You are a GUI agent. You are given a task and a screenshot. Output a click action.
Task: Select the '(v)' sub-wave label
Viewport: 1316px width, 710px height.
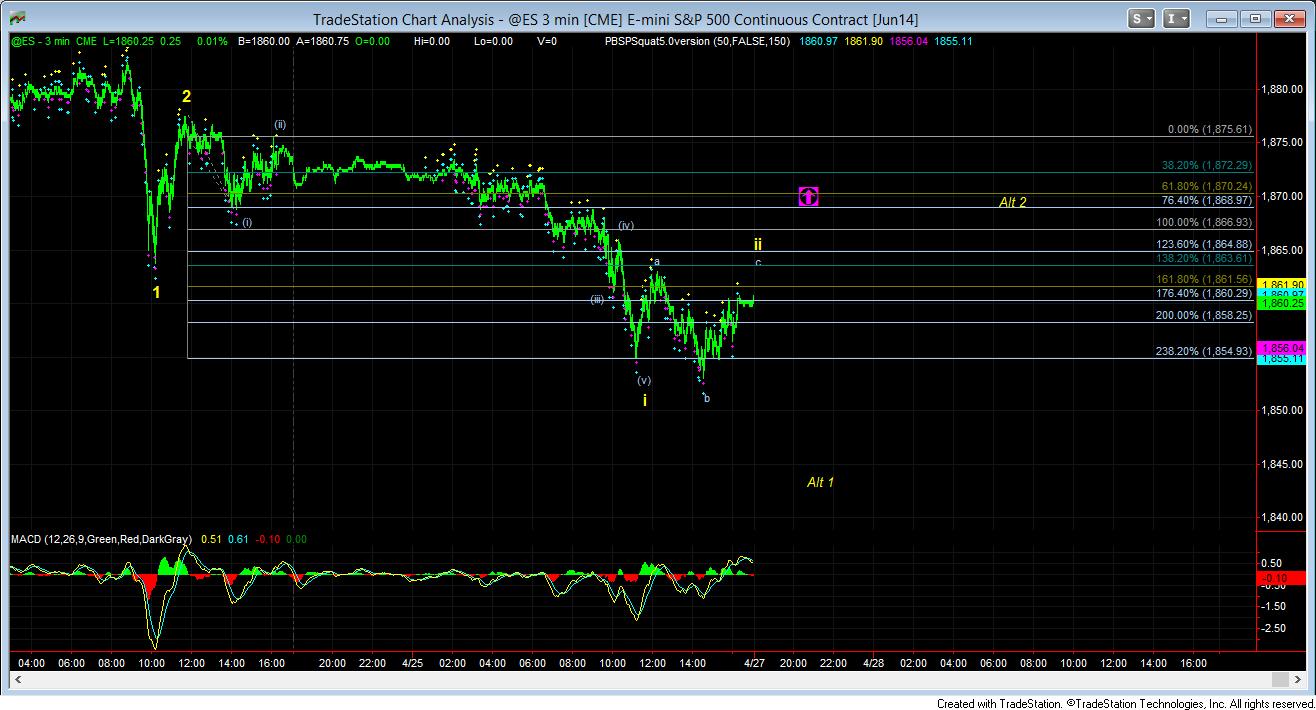644,380
